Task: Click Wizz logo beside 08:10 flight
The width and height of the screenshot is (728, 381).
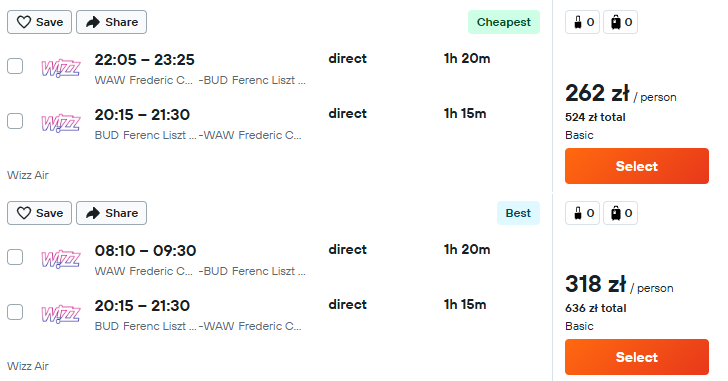Action: 61,259
